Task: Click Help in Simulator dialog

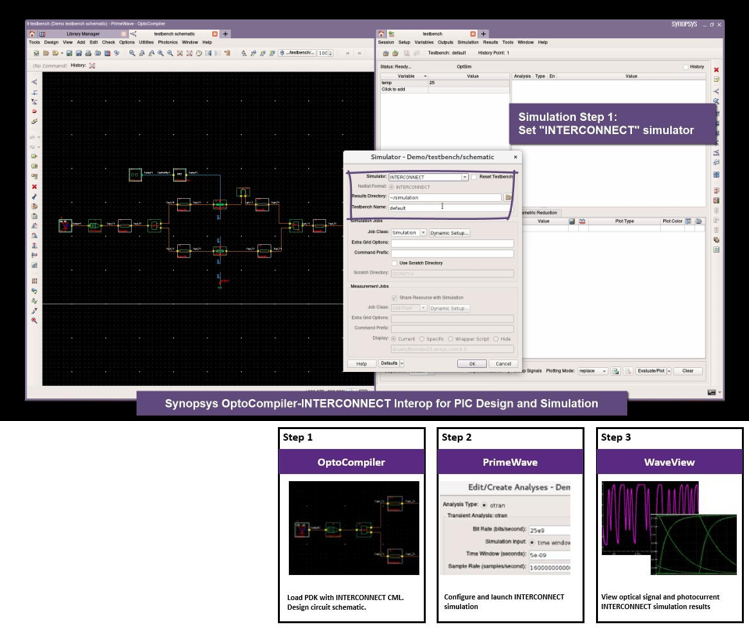Action: coord(362,363)
